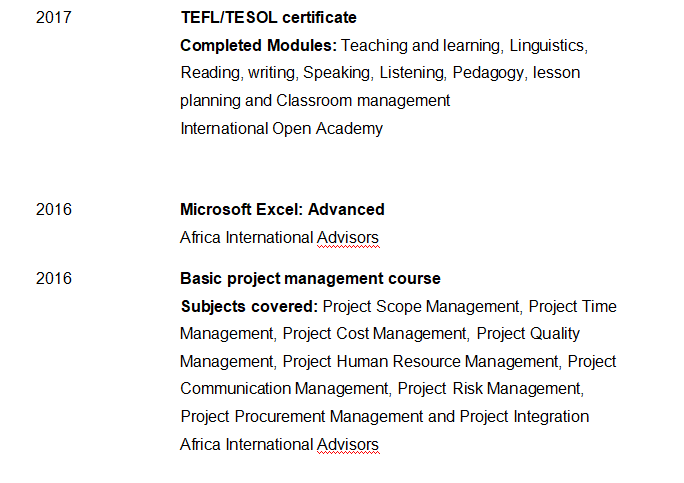684x483 pixels.
Task: Click the word 'Linguistics' in modules list
Action: tap(549, 46)
